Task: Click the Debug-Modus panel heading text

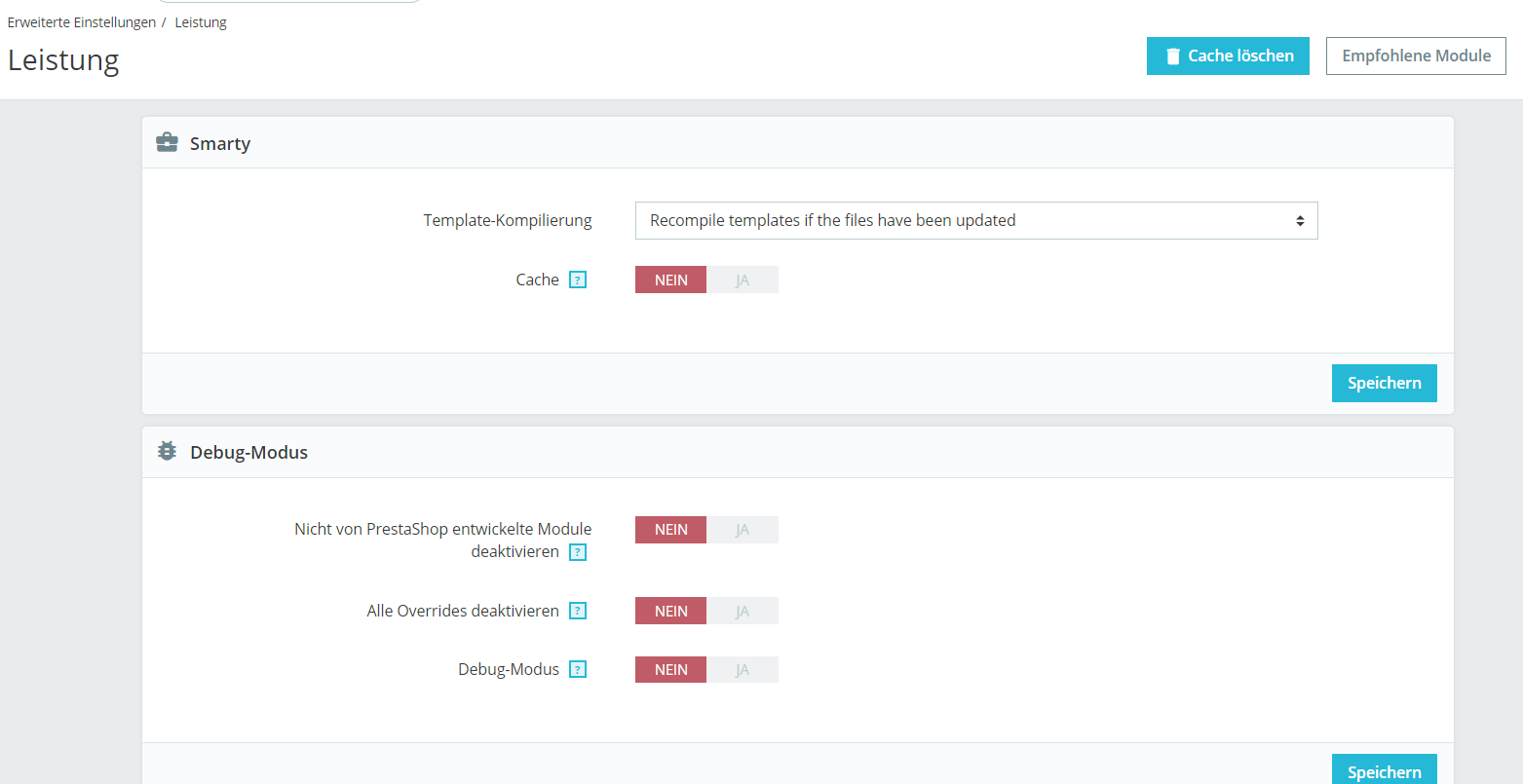Action: coord(248,452)
